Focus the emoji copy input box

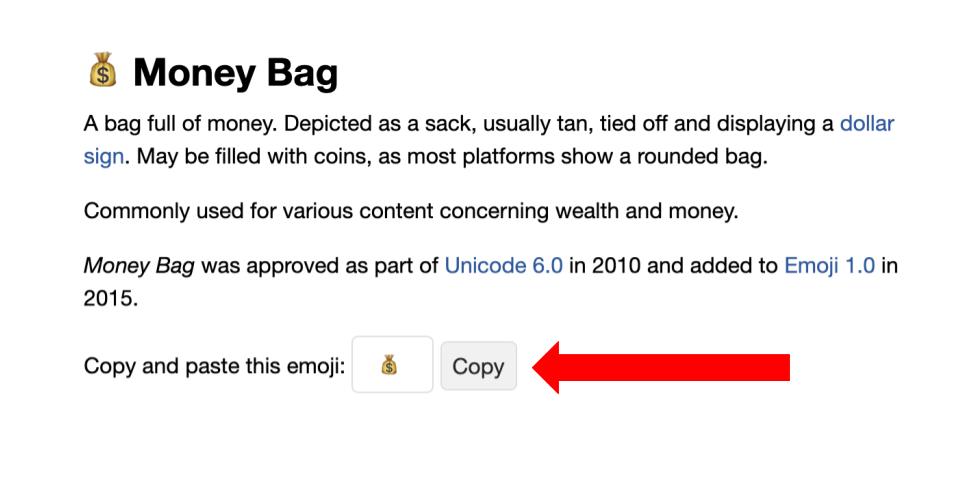[392, 364]
